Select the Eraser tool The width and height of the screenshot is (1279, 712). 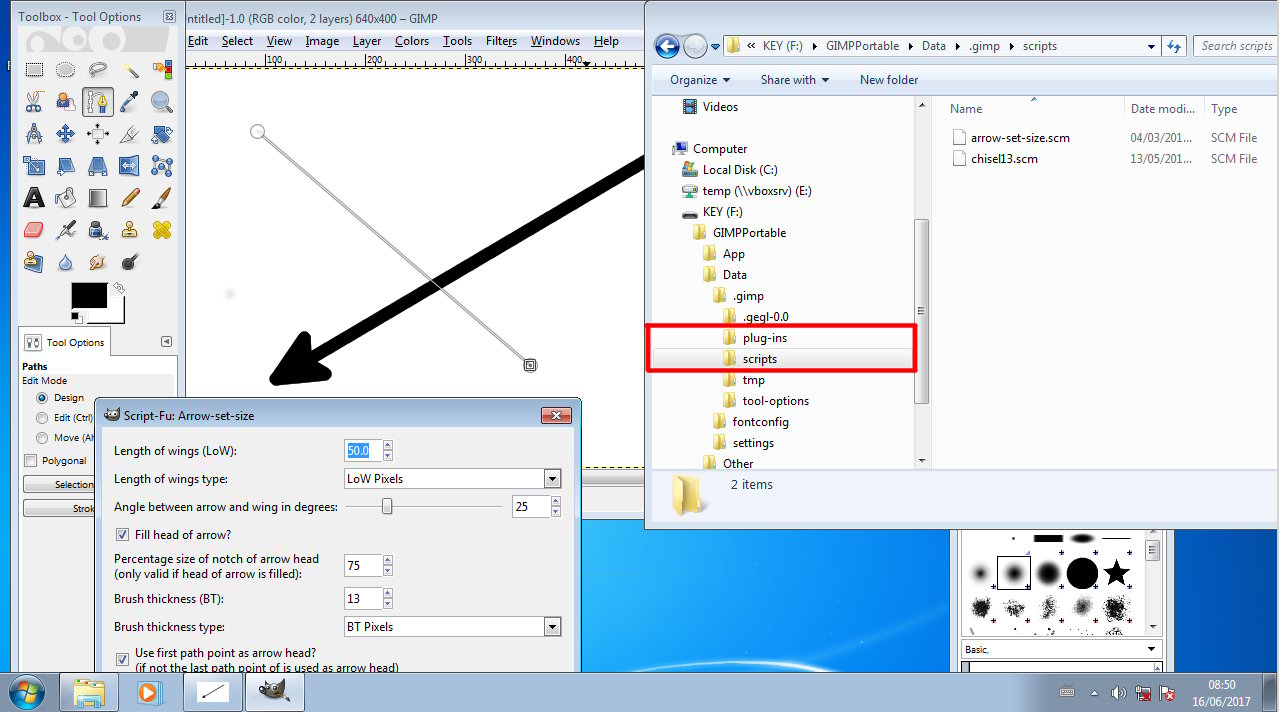(x=34, y=230)
